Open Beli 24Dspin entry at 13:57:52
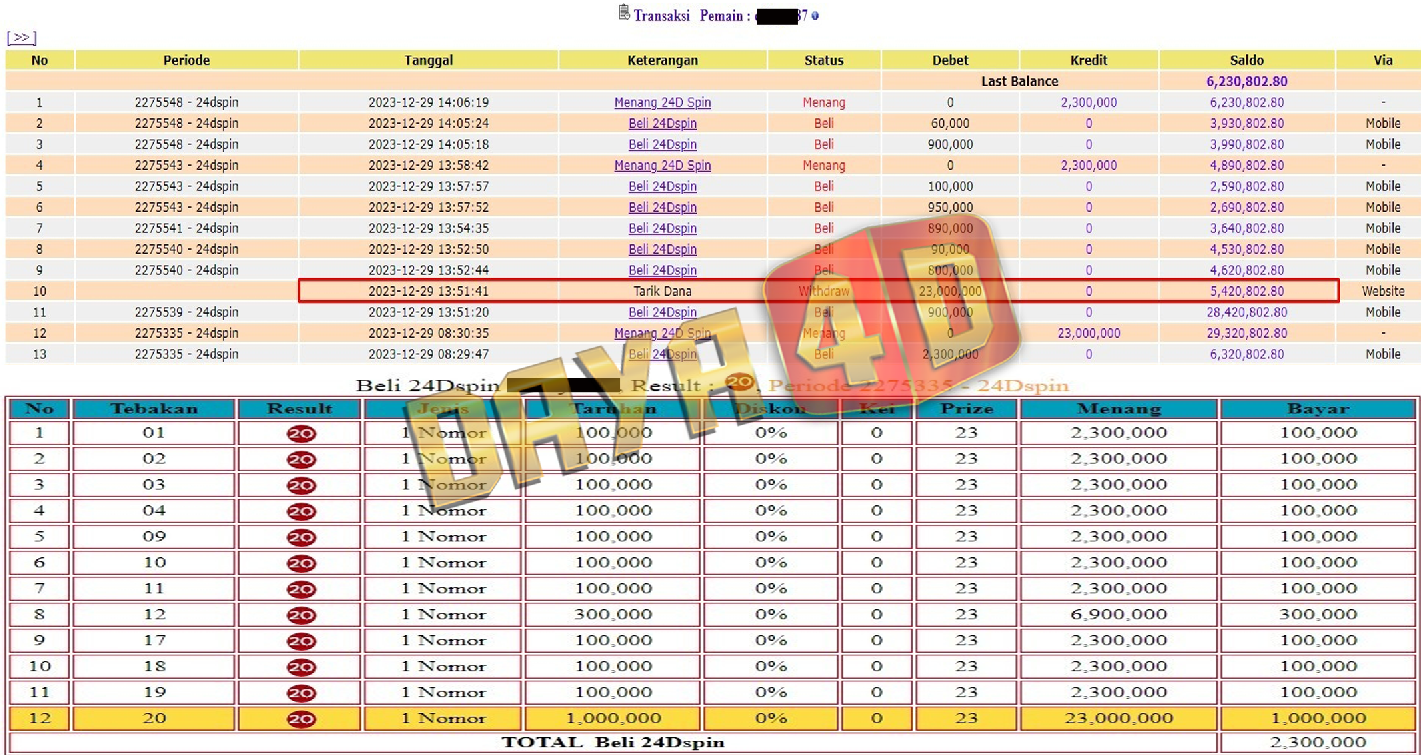This screenshot has width=1421, height=755. (x=662, y=208)
